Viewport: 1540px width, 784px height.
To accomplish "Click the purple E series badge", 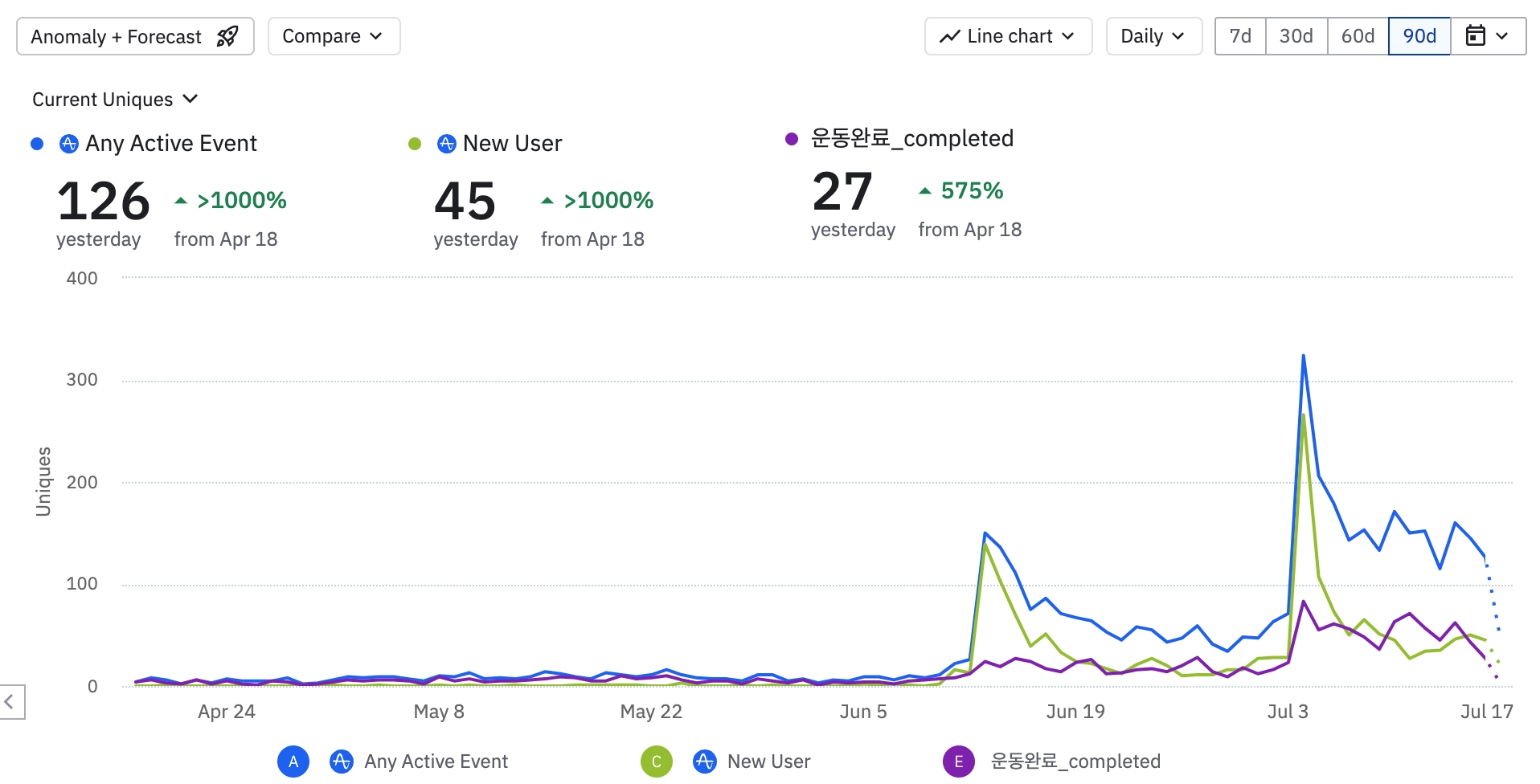I will (959, 762).
